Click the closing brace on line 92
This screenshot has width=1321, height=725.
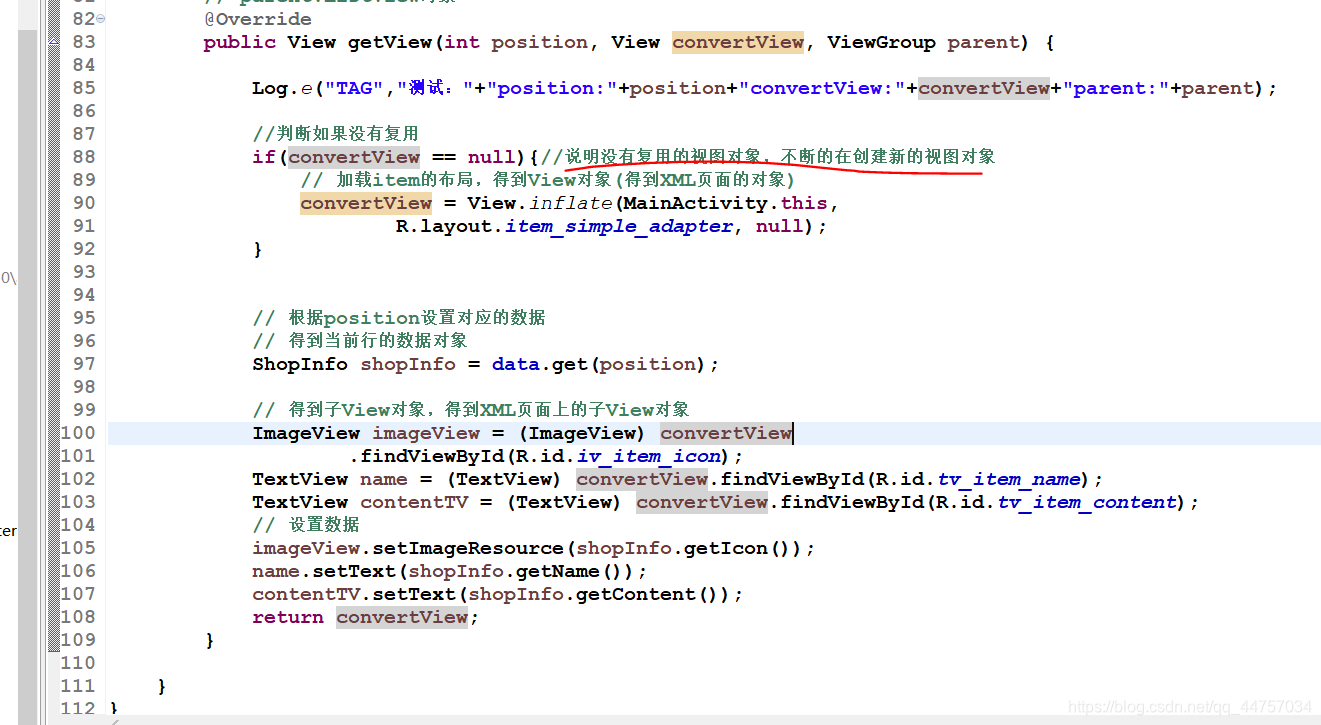[257, 249]
